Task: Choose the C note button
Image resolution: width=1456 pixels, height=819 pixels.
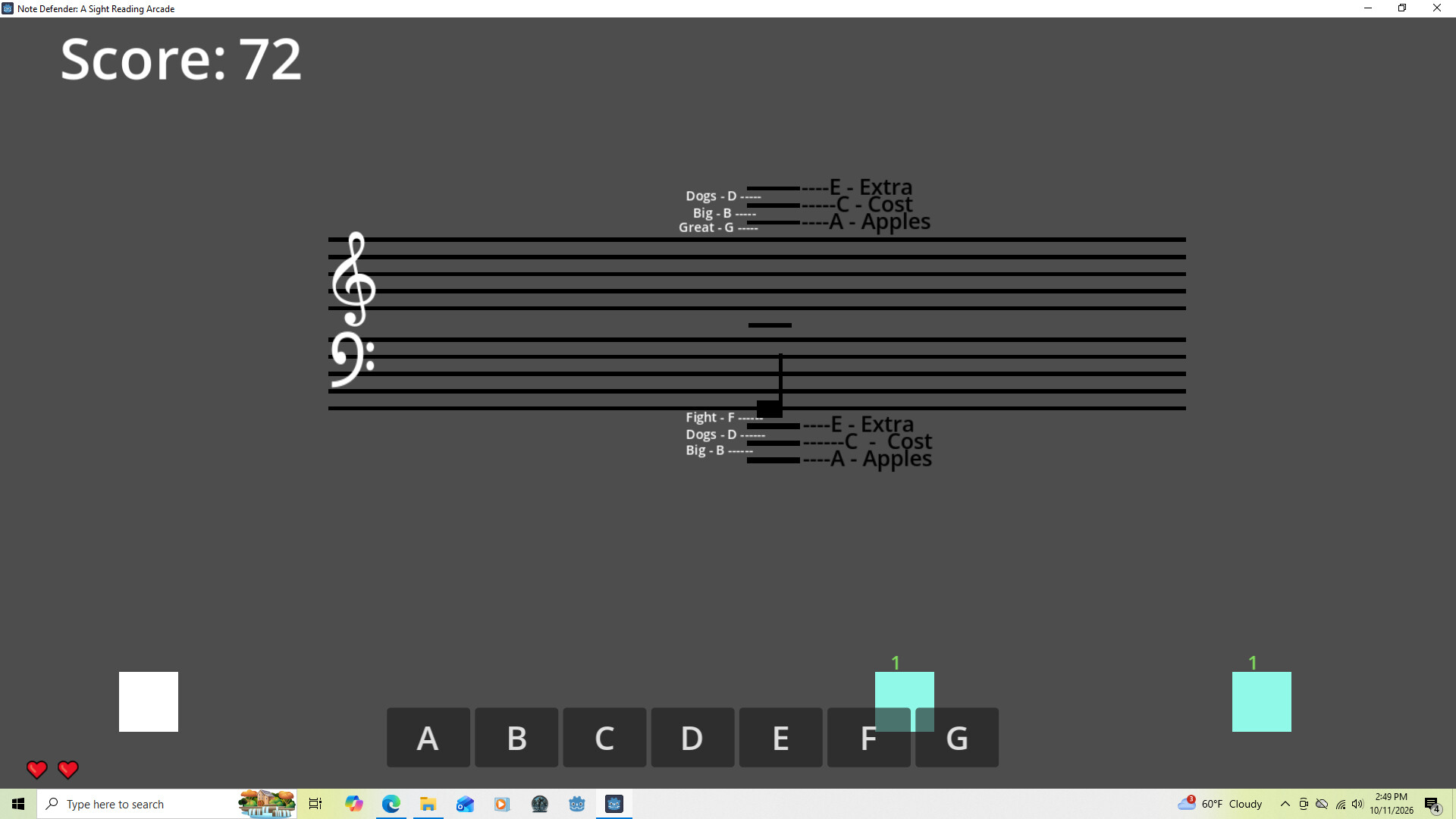Action: pos(604,737)
